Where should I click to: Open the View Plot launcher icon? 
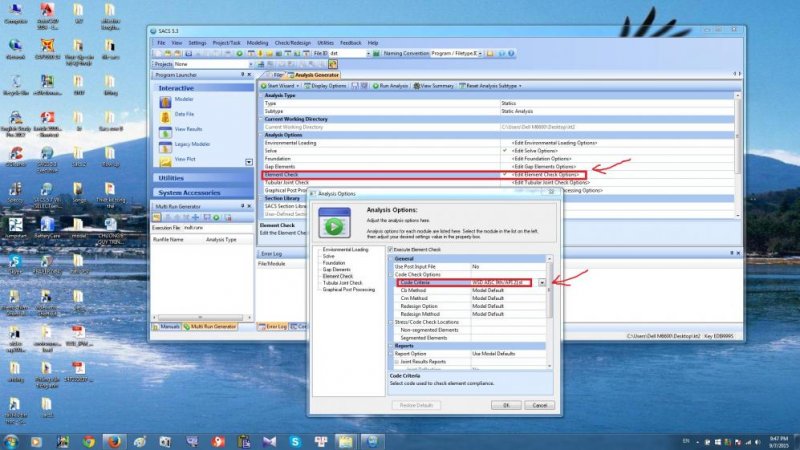point(165,161)
